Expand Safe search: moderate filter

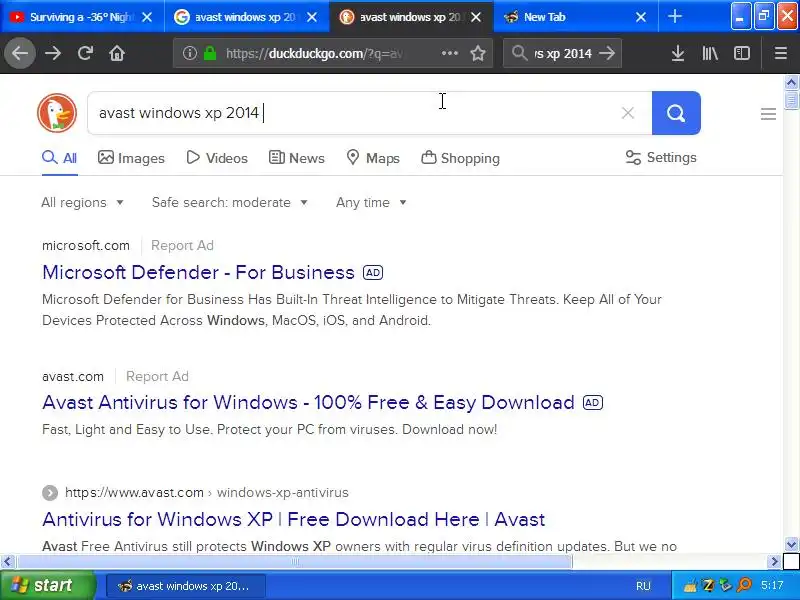pos(230,203)
